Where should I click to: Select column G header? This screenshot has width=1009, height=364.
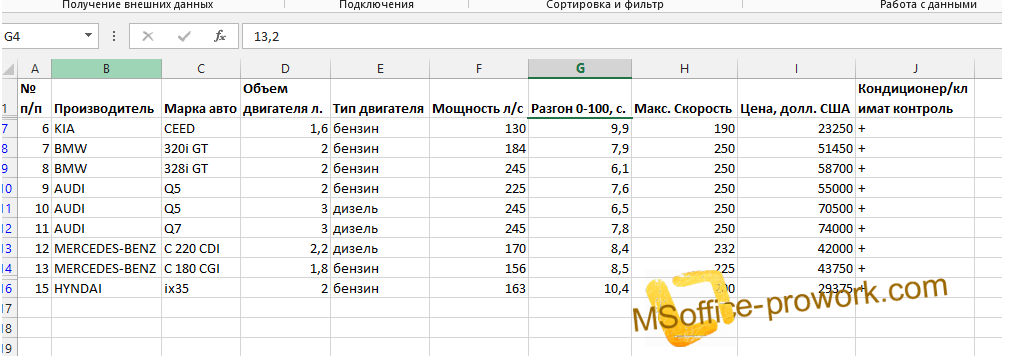(x=580, y=69)
